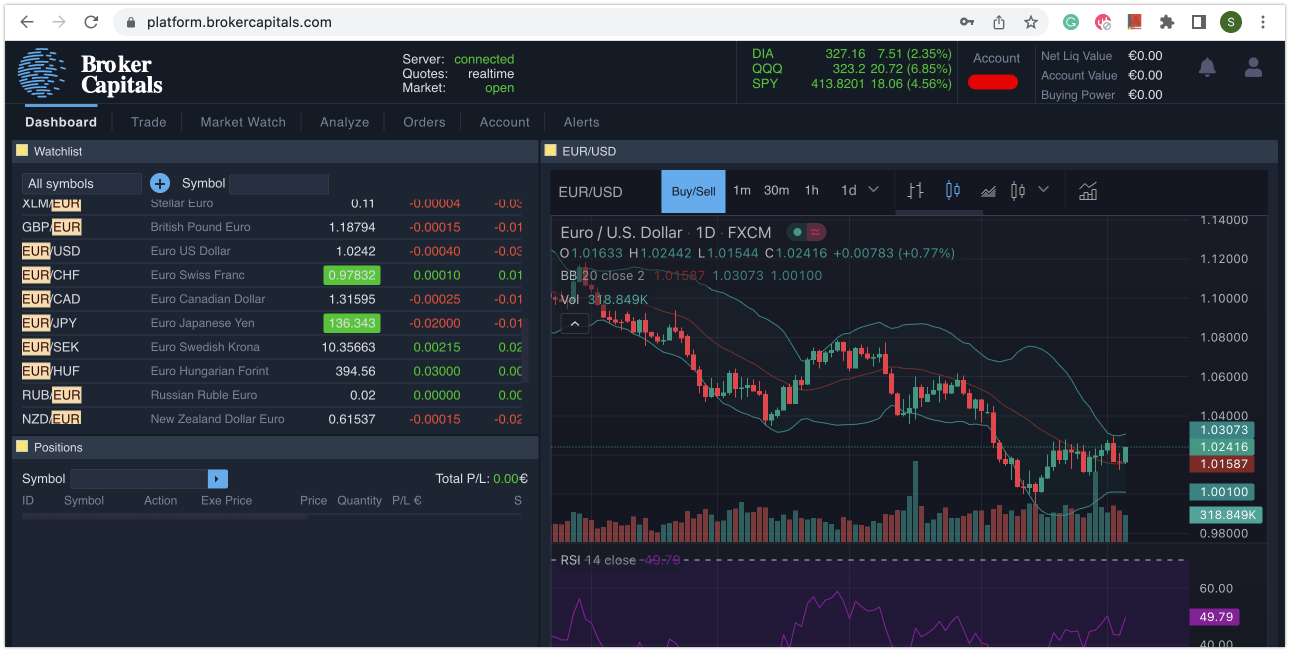1290x652 pixels.
Task: Reload the Broker Capitals page
Action: pos(91,22)
